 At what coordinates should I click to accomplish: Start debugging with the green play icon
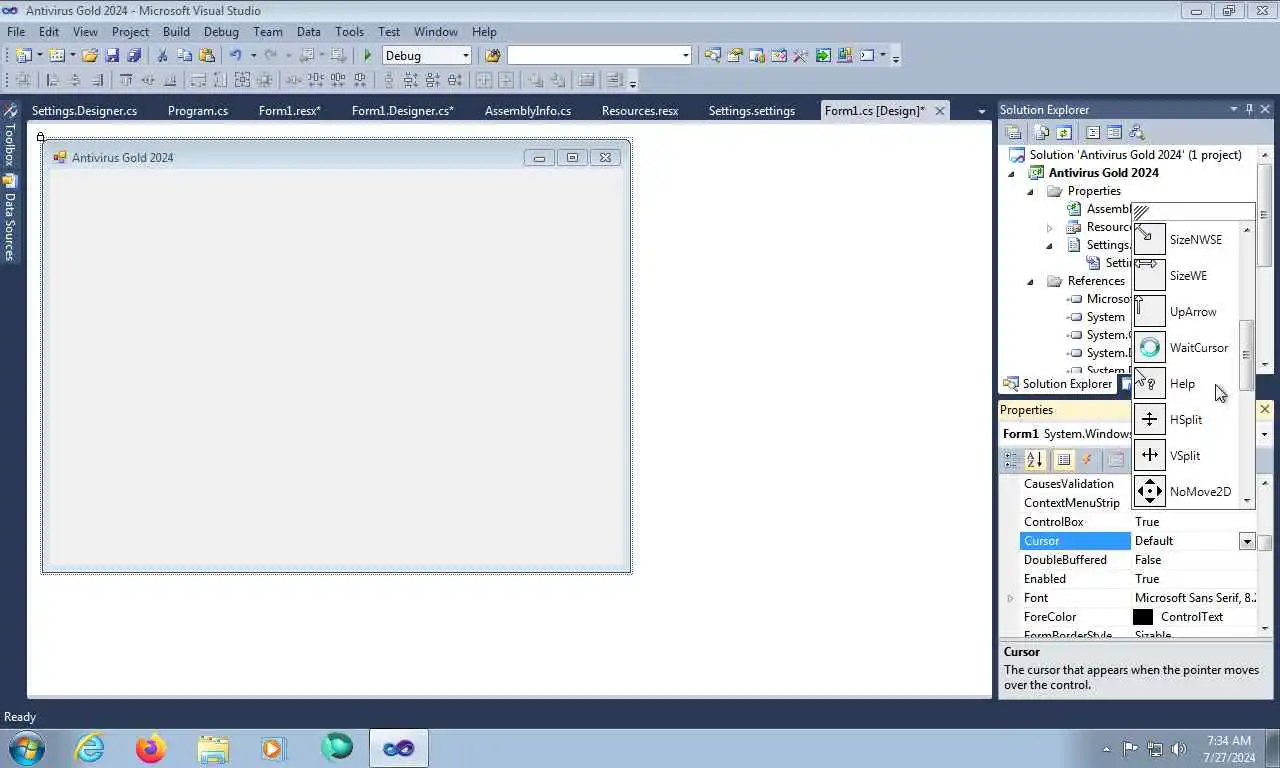[367, 56]
